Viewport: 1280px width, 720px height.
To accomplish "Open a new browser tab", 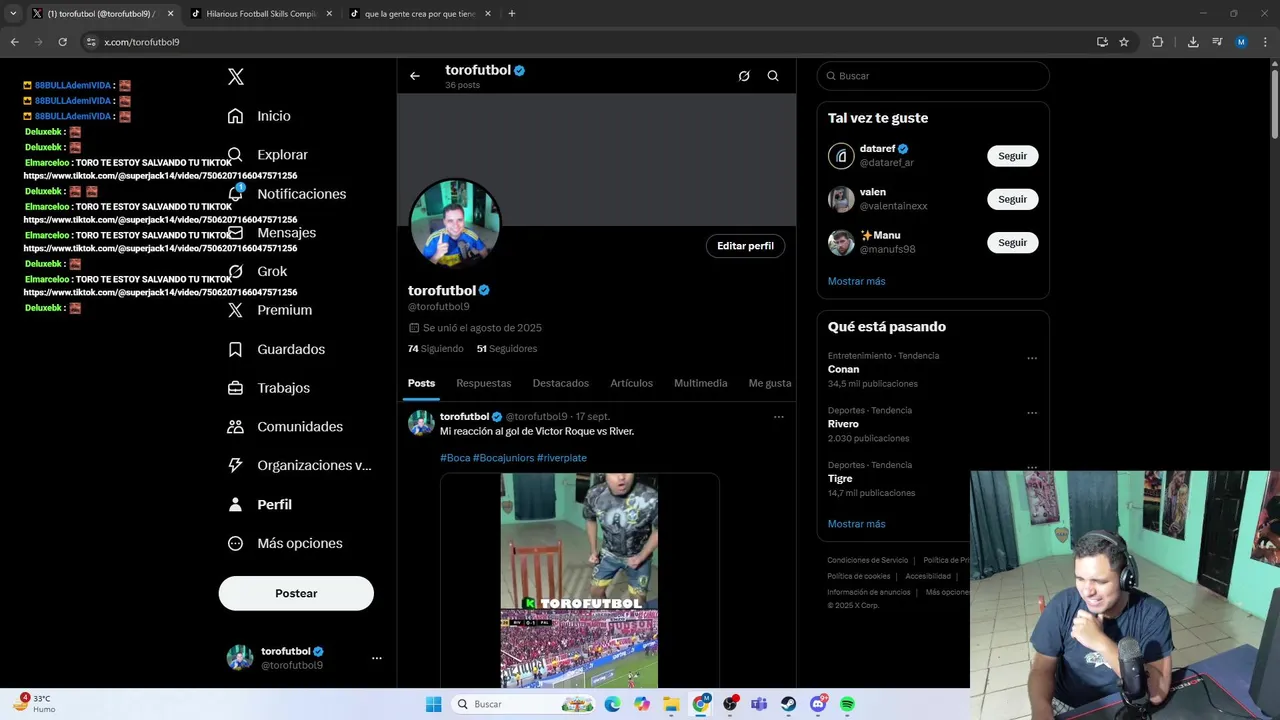I will tap(512, 14).
